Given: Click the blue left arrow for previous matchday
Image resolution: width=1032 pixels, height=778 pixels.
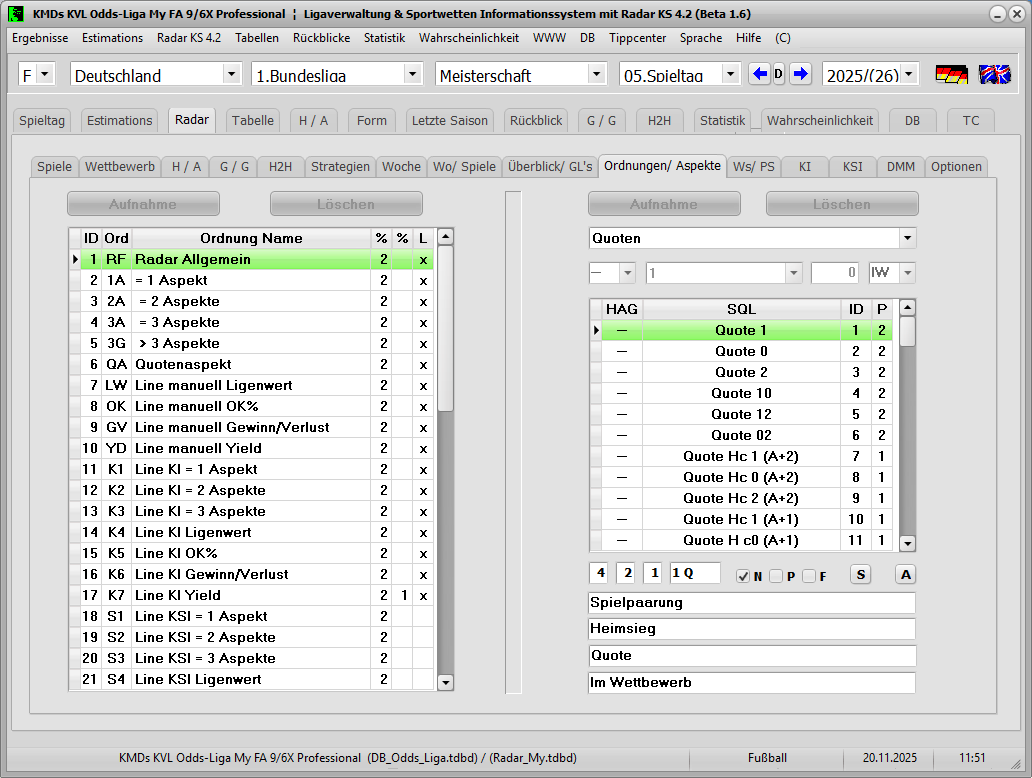Looking at the screenshot, I should [760, 74].
